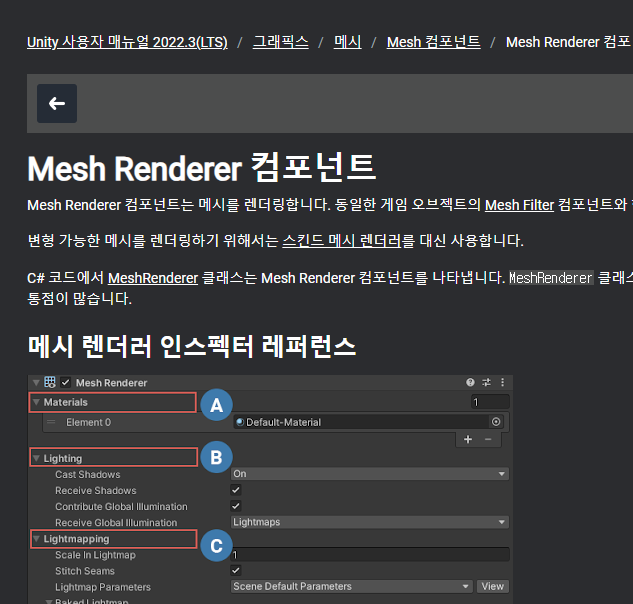Click the Lighting section label

click(63, 459)
